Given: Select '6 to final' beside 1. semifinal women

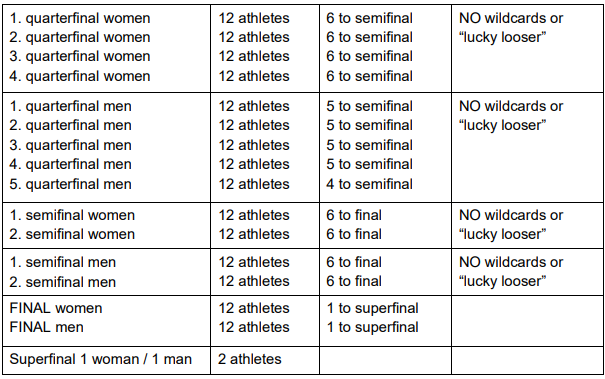Looking at the screenshot, I should (354, 215).
